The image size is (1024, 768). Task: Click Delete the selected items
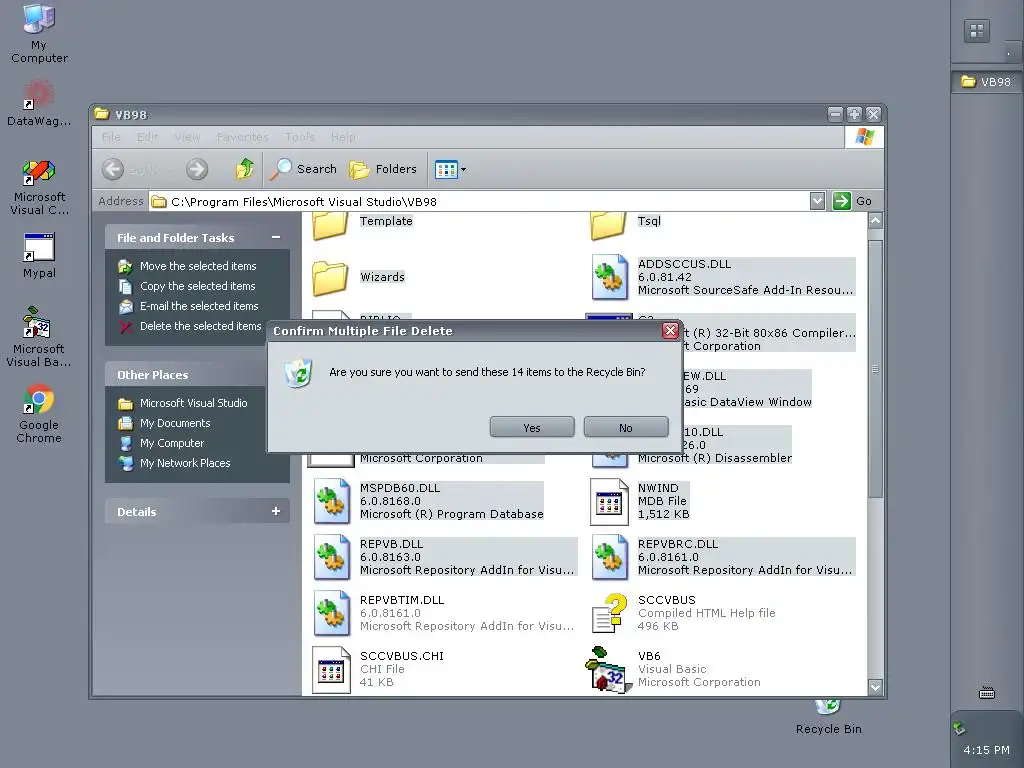click(200, 326)
